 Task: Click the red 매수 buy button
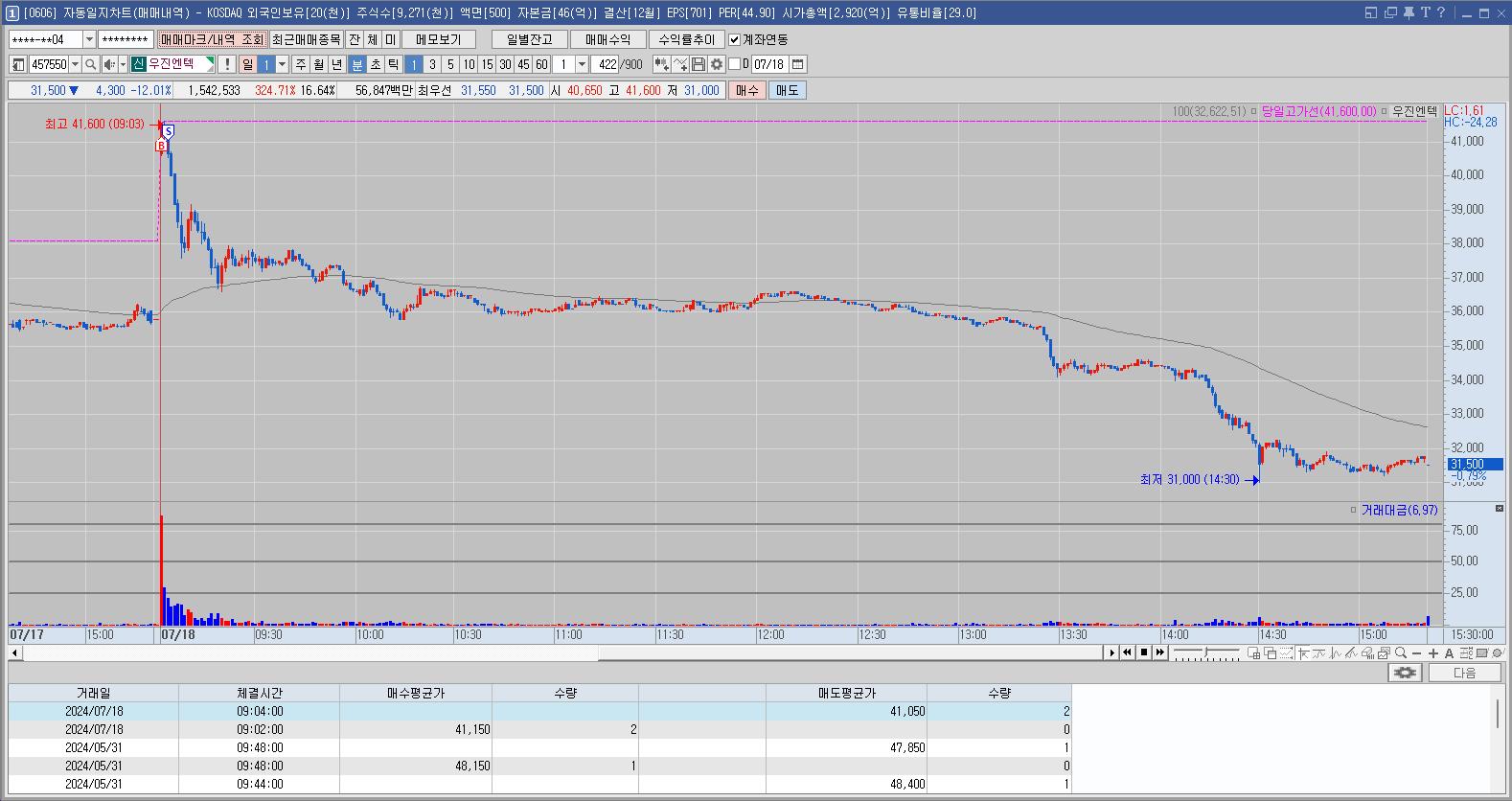point(746,90)
